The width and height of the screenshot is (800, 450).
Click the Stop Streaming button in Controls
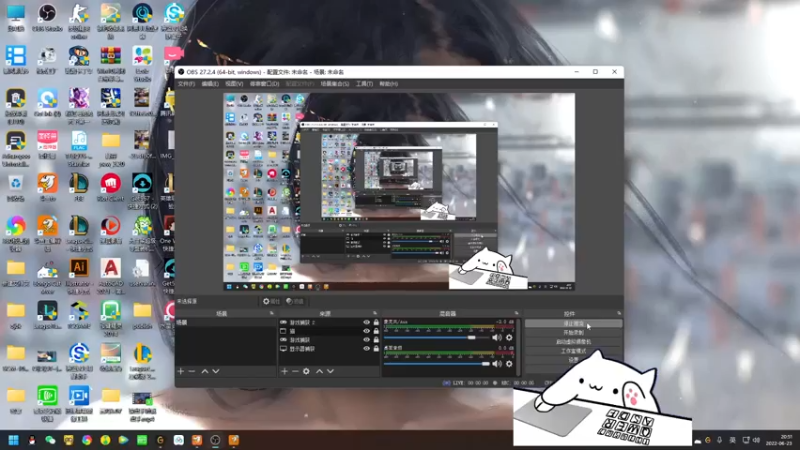point(573,323)
